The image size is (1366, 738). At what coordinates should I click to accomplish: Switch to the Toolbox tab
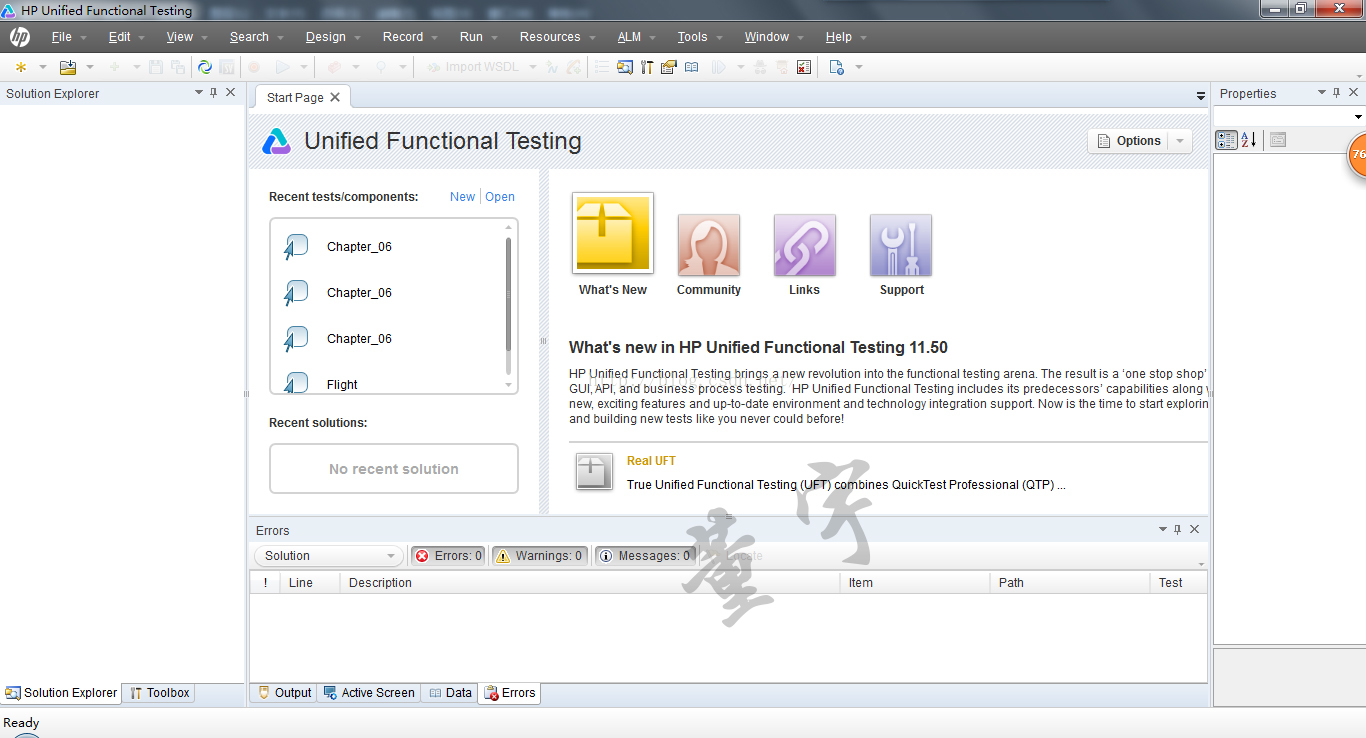(159, 693)
